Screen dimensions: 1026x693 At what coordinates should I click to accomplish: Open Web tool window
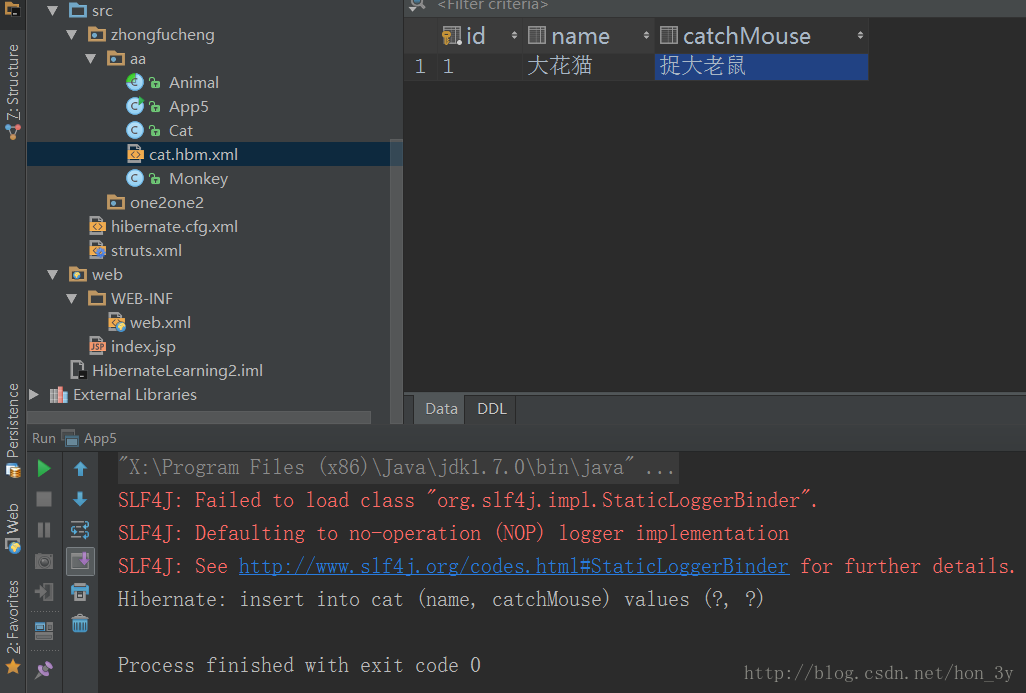pos(12,527)
